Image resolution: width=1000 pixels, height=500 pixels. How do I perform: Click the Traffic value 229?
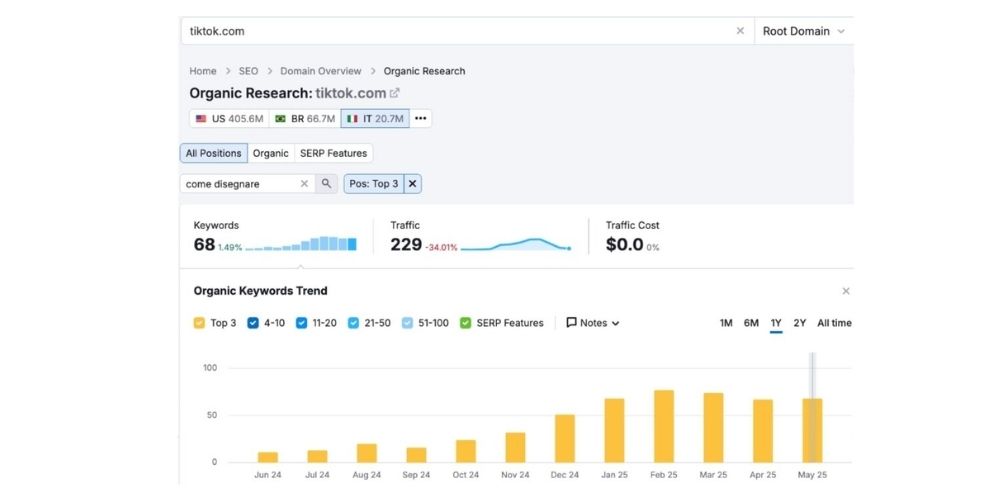pos(406,244)
